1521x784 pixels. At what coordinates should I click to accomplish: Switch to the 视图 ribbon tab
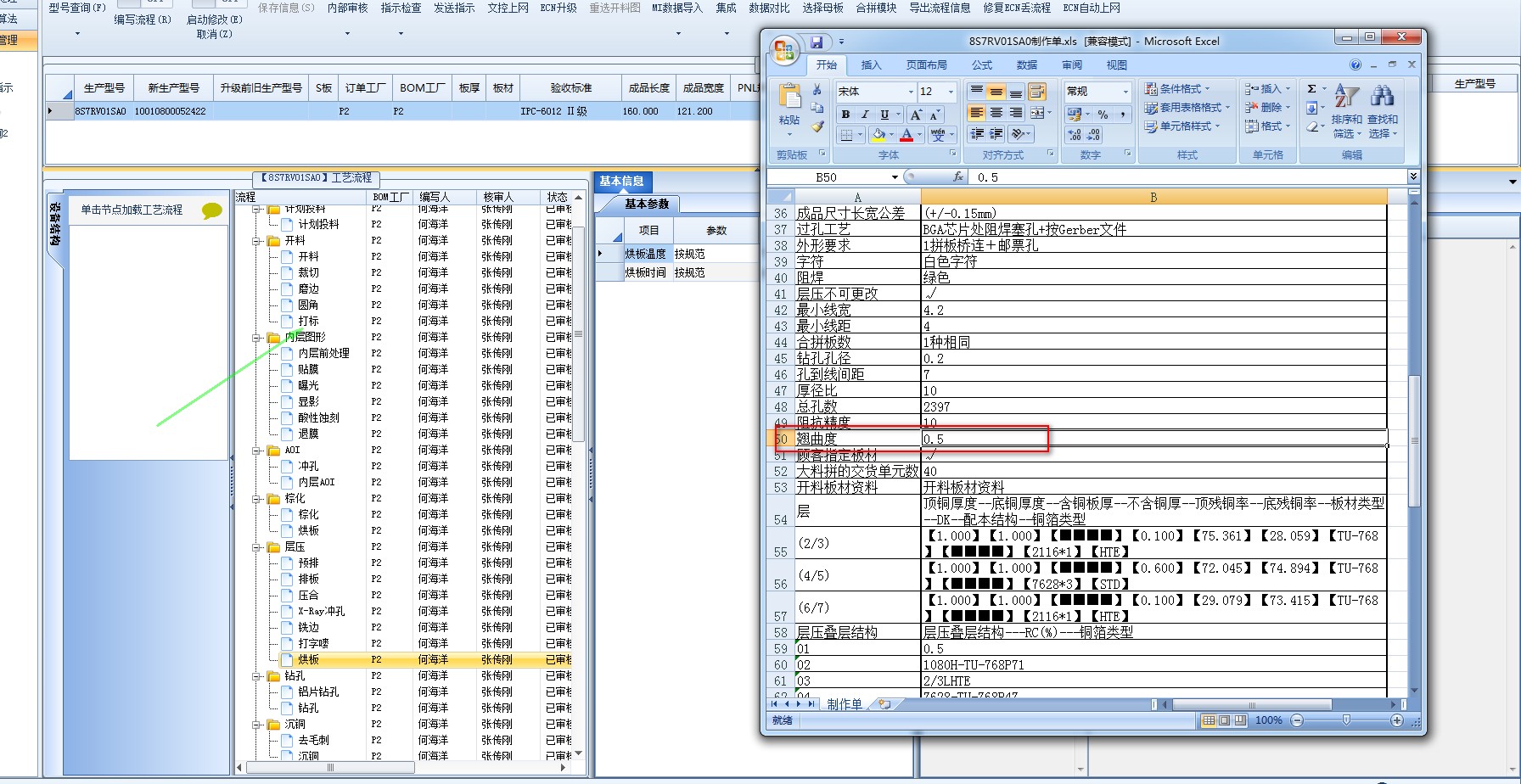1117,65
